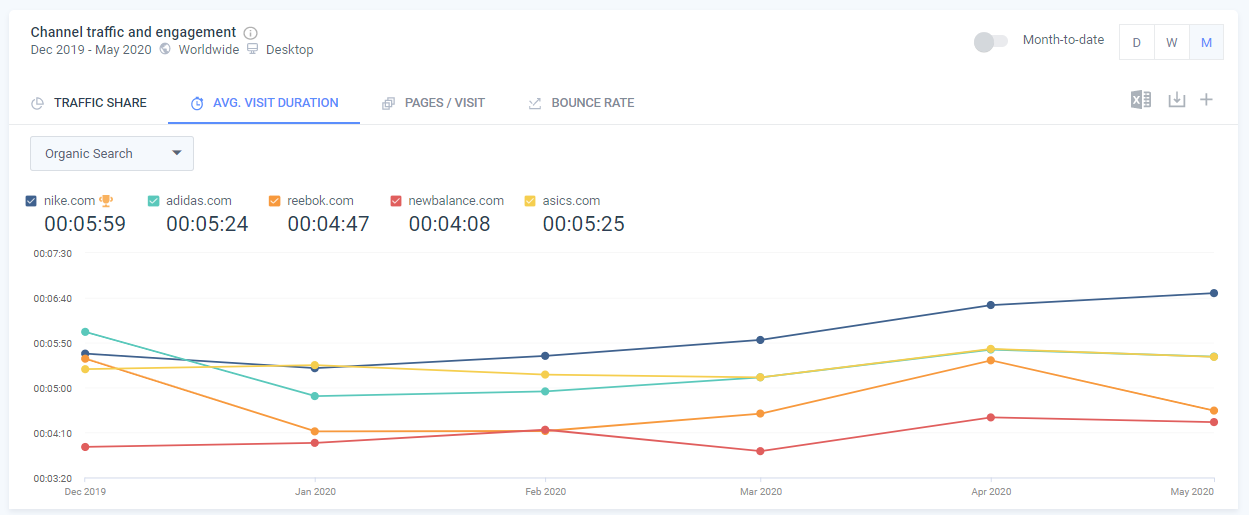Click the nike.com duration value 00:05:59
This screenshot has width=1249, height=515.
pyautogui.click(x=85, y=224)
